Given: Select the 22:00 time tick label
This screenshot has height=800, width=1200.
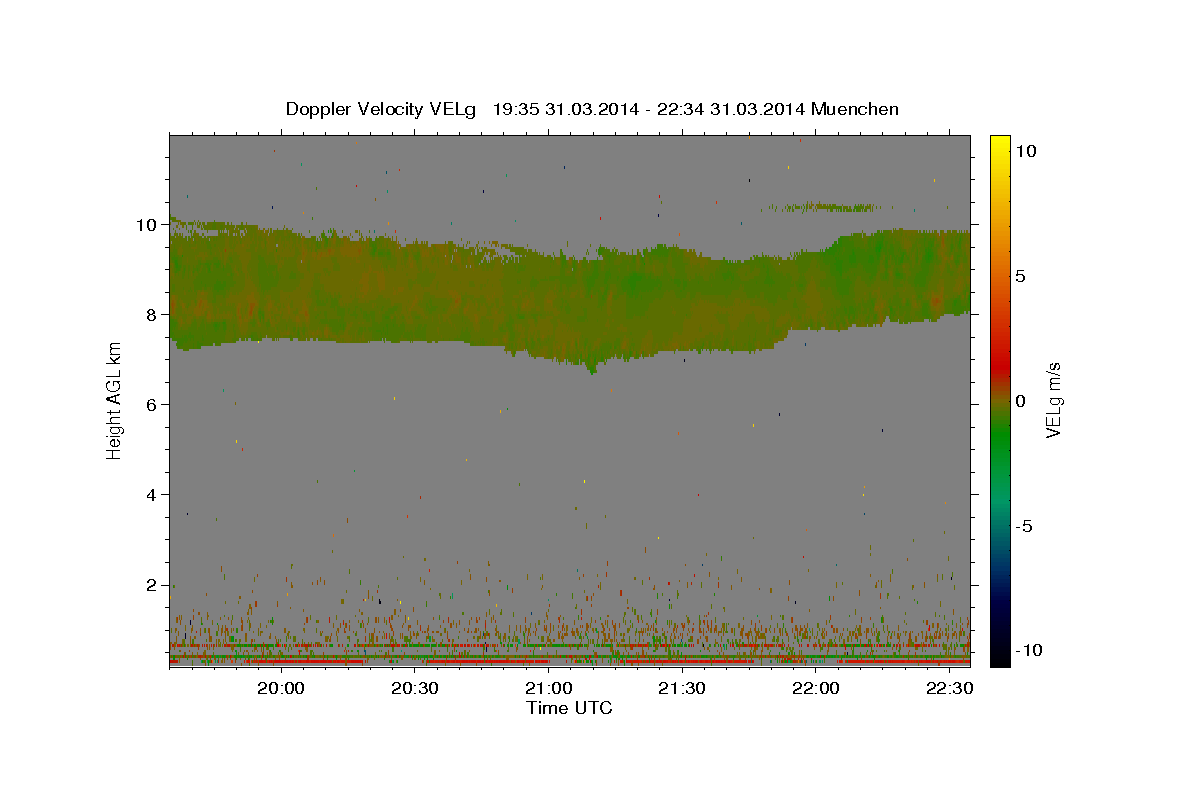Looking at the screenshot, I should [x=815, y=689].
